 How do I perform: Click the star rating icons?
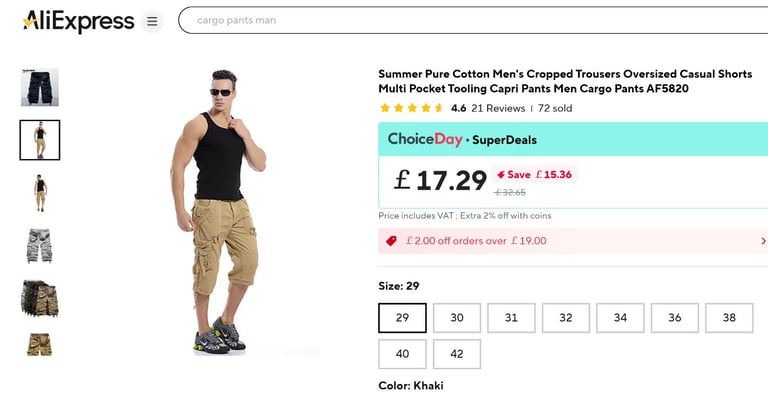click(x=411, y=108)
